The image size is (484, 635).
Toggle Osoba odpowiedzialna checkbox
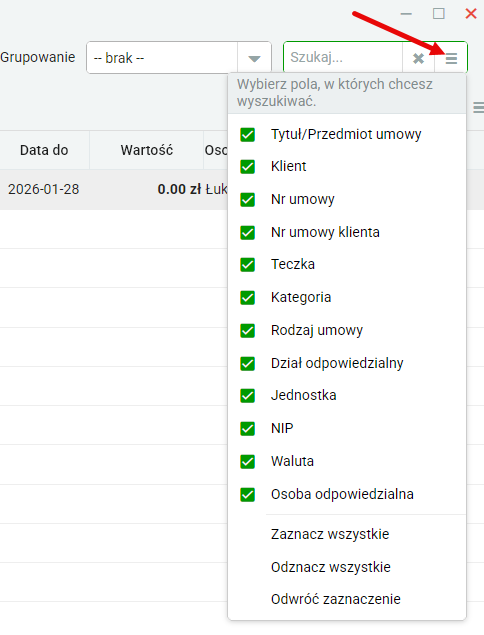coord(247,494)
